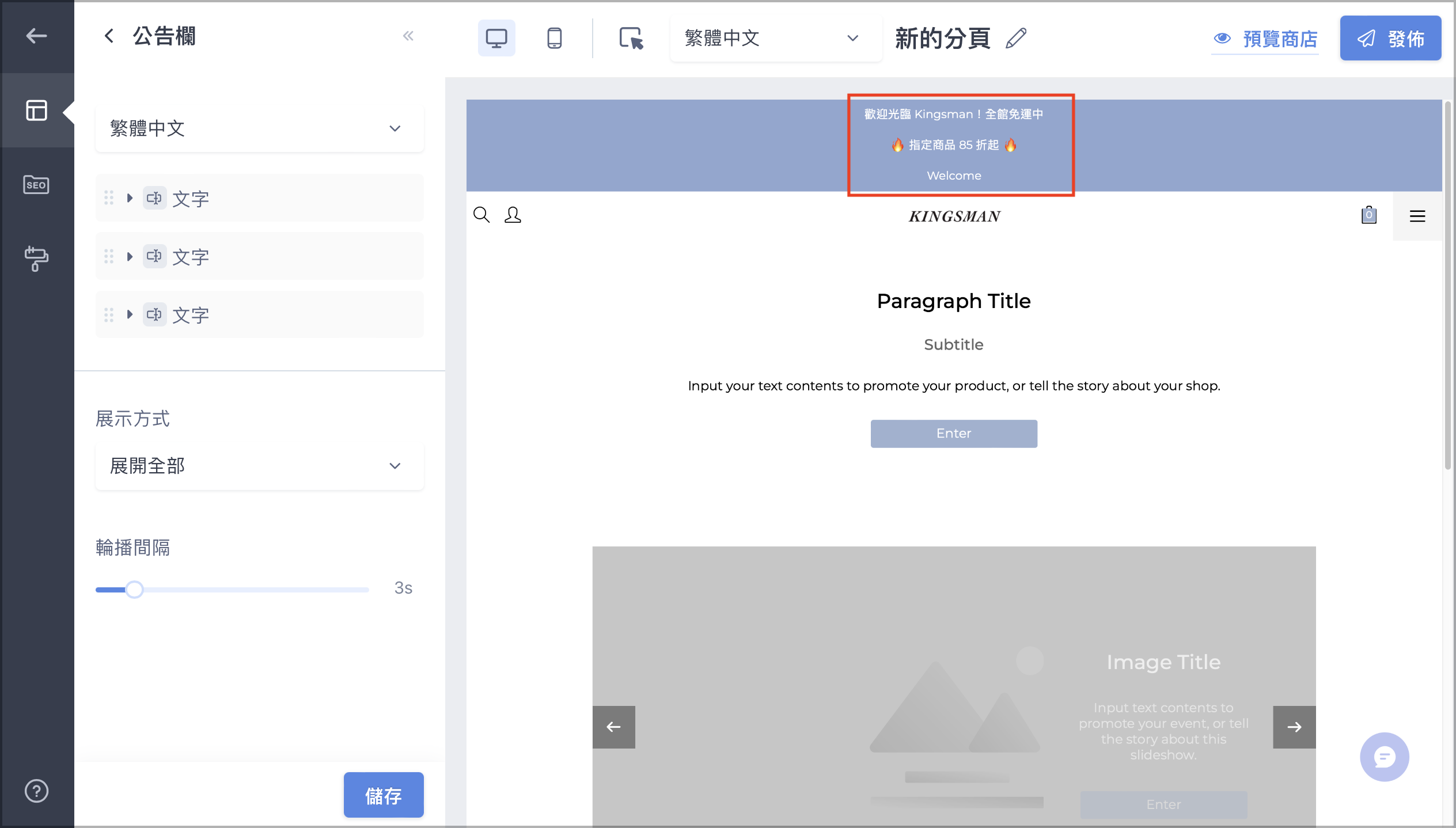
Task: Expand the first 文字 item
Action: 130,198
